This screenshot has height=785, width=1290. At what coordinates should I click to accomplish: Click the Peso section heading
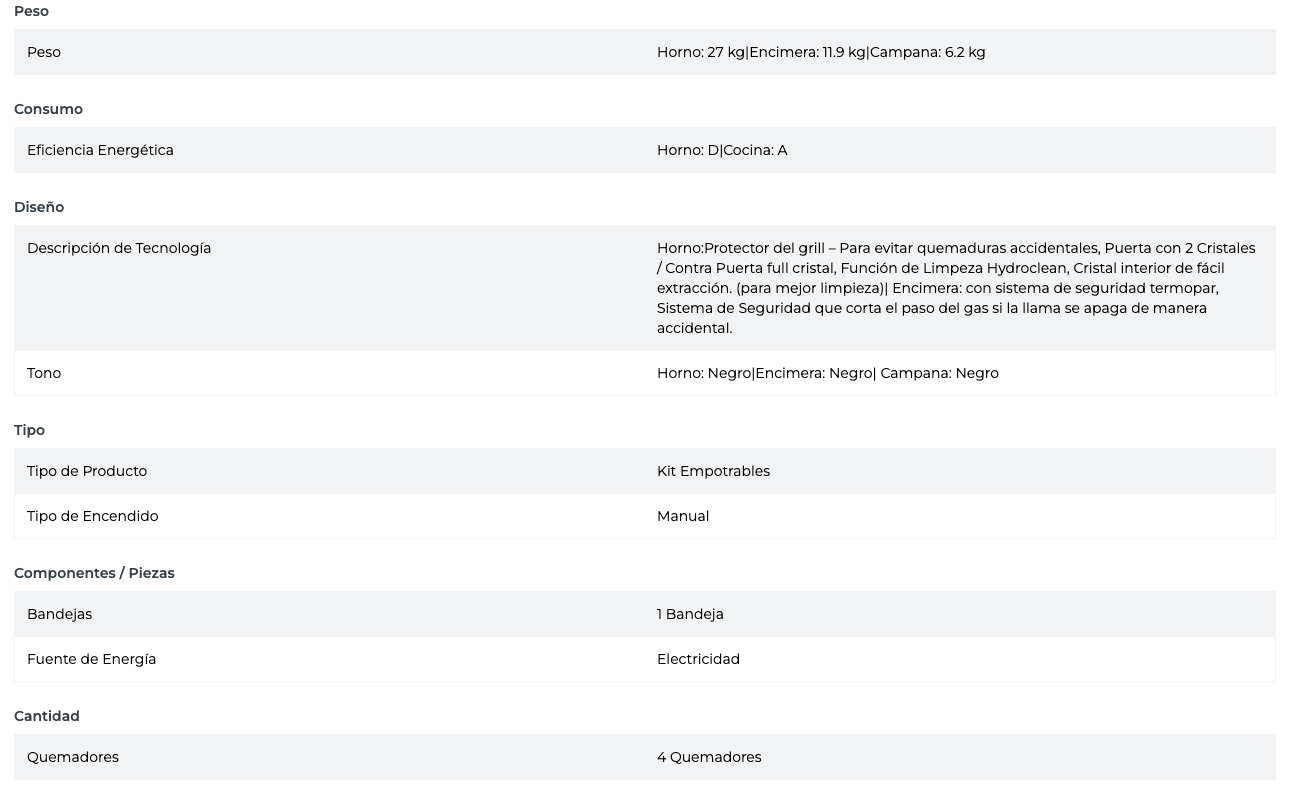[31, 11]
